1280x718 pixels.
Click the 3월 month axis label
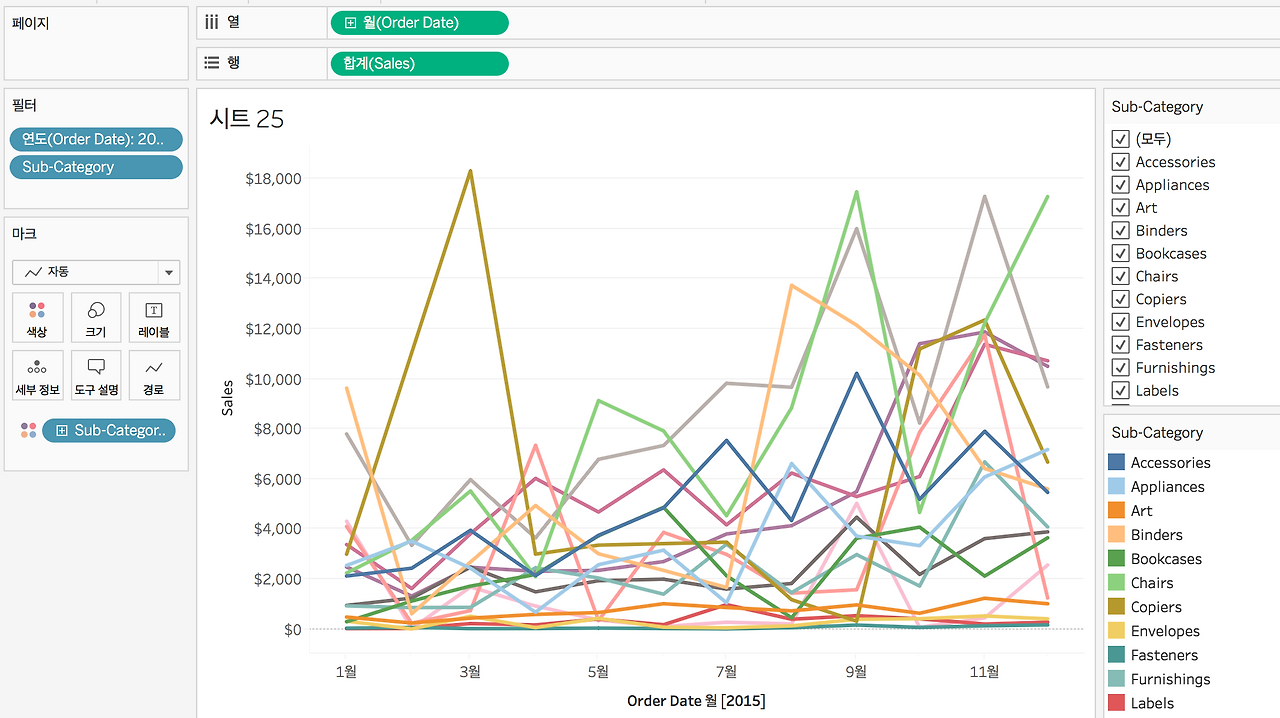[x=470, y=671]
